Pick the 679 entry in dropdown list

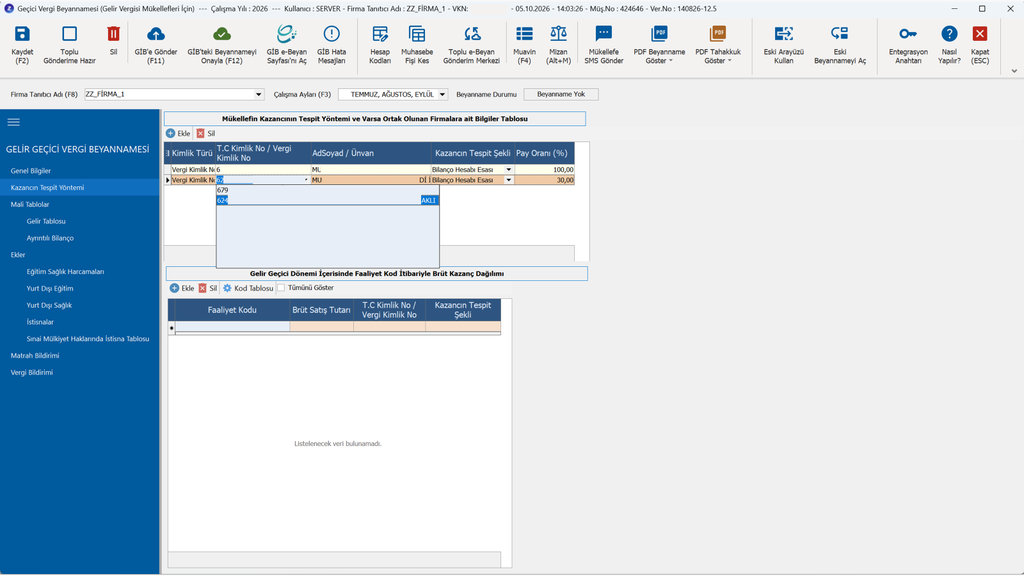(328, 191)
